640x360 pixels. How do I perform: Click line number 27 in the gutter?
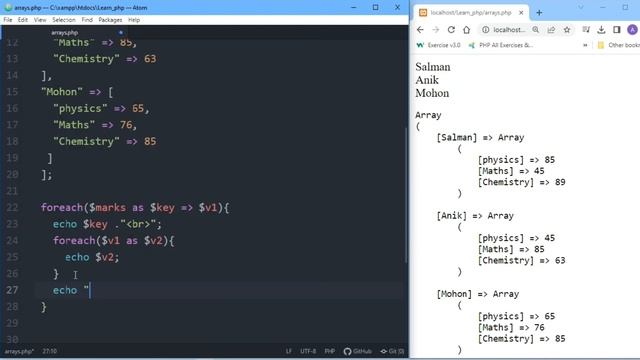coord(12,290)
